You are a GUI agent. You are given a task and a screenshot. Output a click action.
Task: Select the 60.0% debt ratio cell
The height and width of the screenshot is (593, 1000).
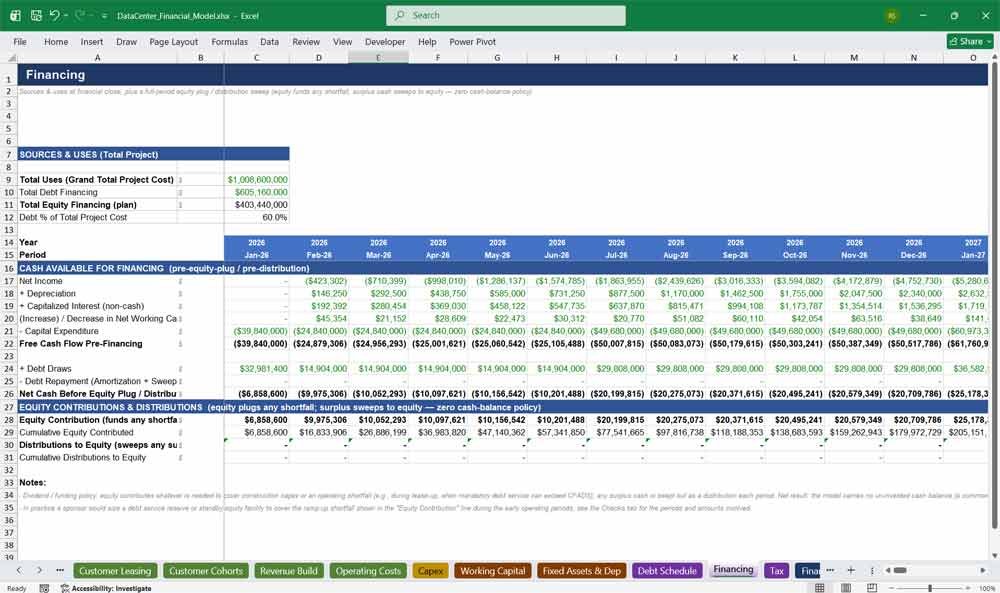pos(256,217)
